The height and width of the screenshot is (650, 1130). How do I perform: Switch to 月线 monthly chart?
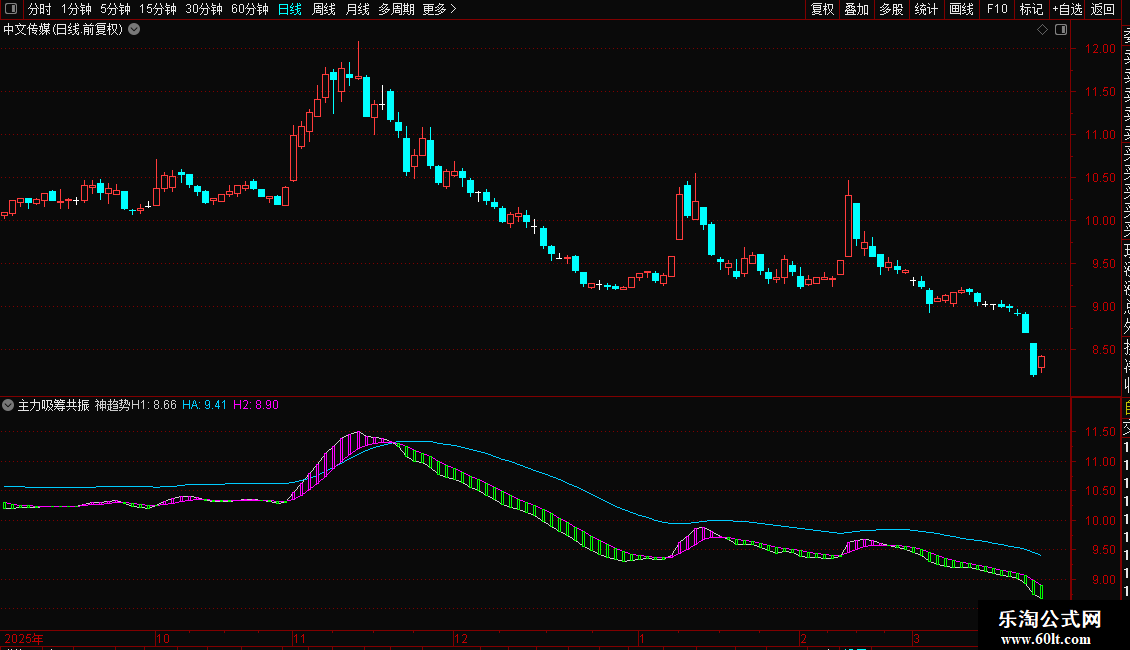tap(357, 9)
